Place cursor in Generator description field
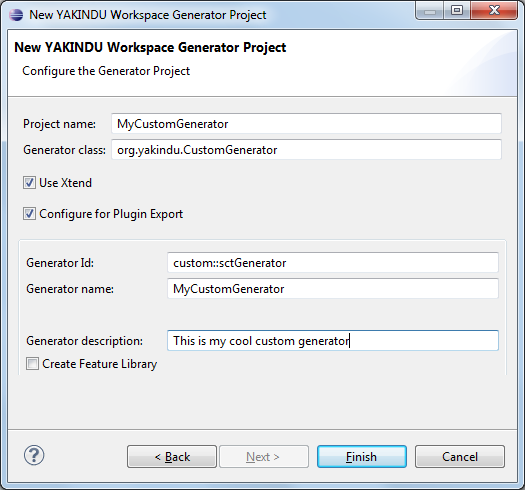This screenshot has height=490, width=525. (333, 341)
